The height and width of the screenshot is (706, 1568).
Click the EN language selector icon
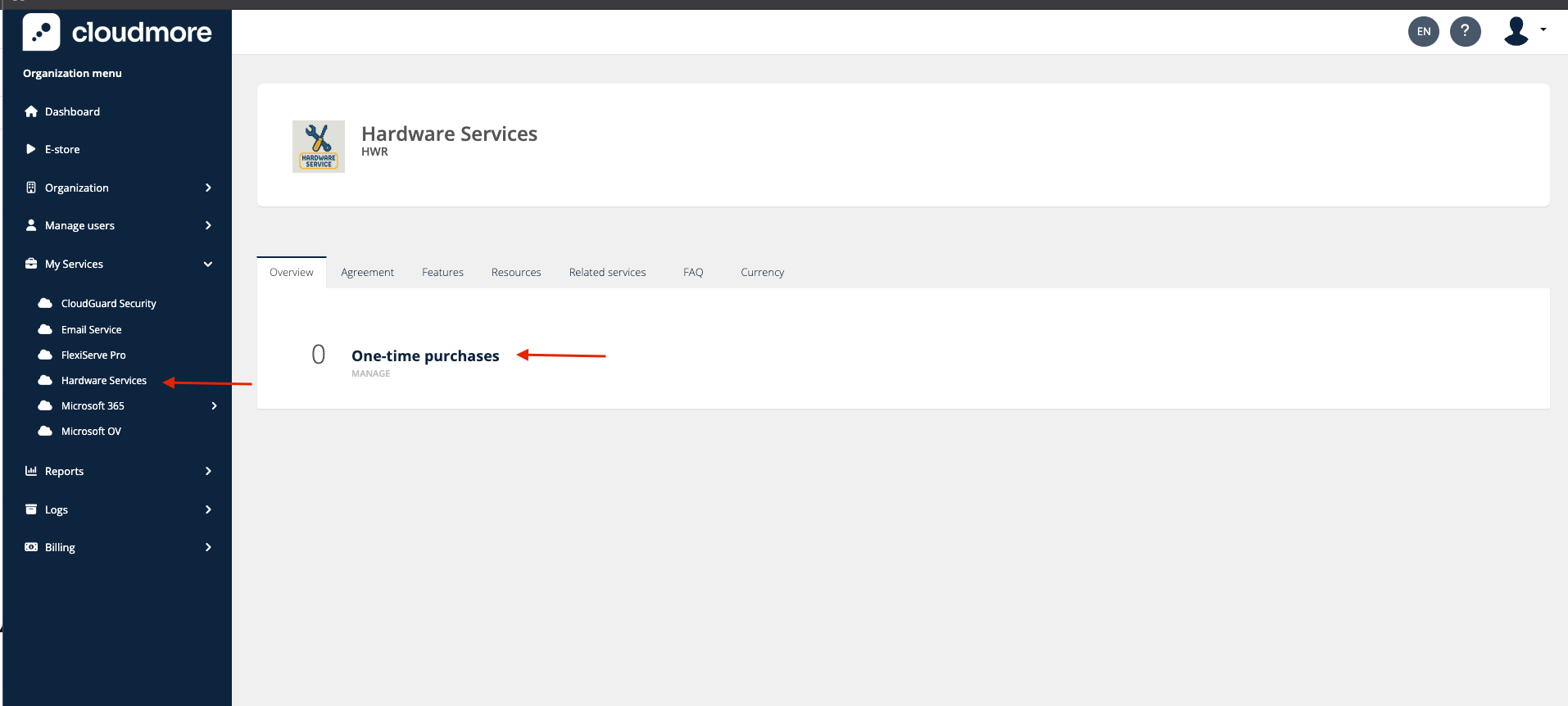pos(1424,32)
